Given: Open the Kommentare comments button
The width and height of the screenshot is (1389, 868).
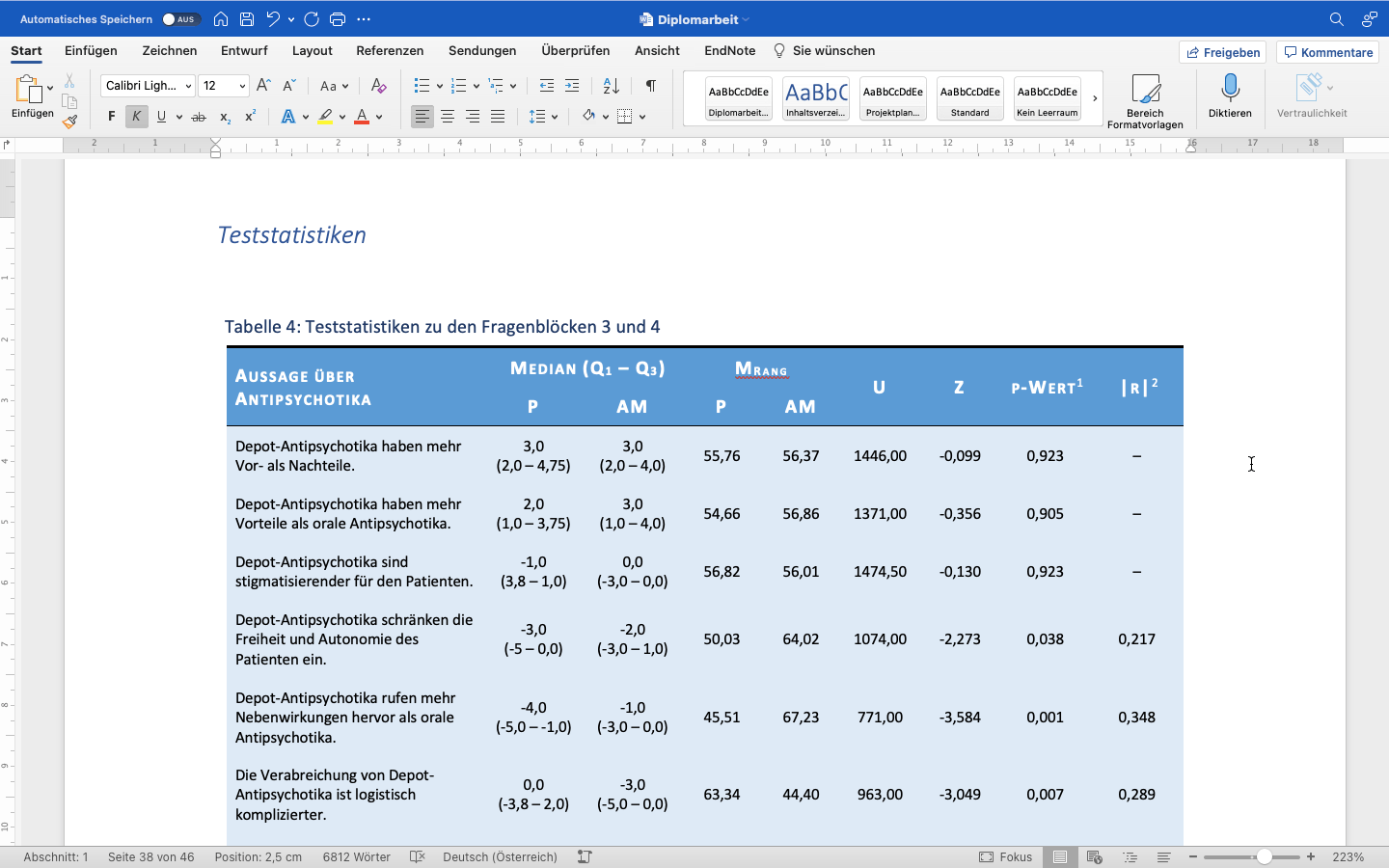Looking at the screenshot, I should click(1328, 52).
